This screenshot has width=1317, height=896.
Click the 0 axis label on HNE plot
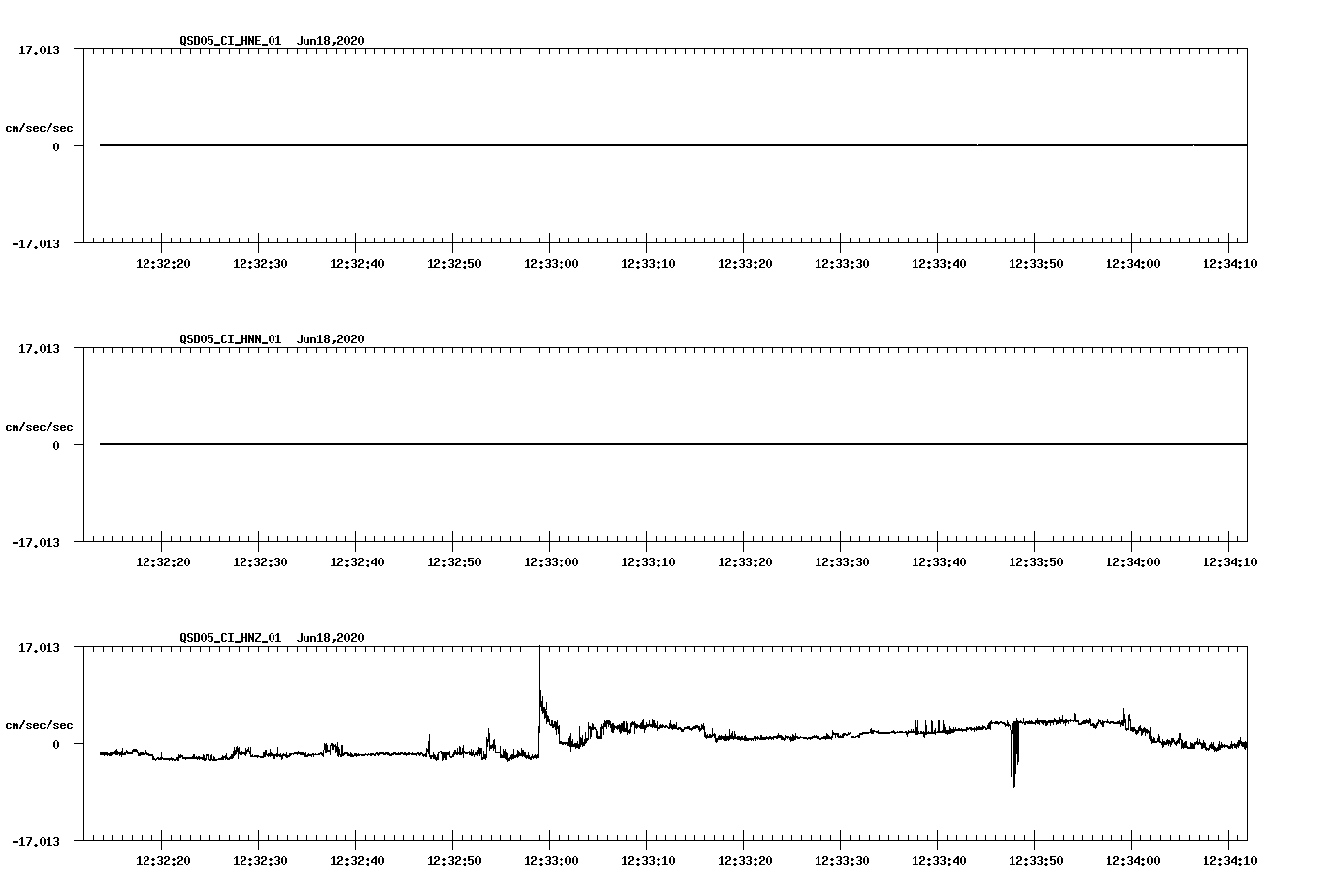click(x=56, y=146)
